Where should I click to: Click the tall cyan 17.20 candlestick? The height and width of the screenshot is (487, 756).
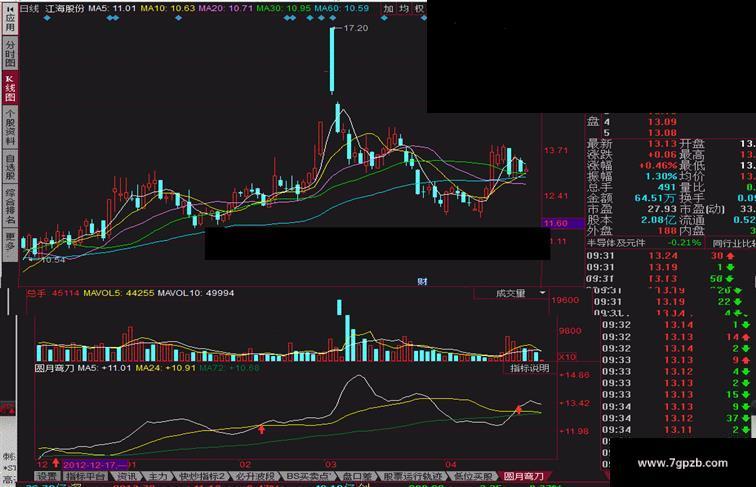pyautogui.click(x=332, y=60)
